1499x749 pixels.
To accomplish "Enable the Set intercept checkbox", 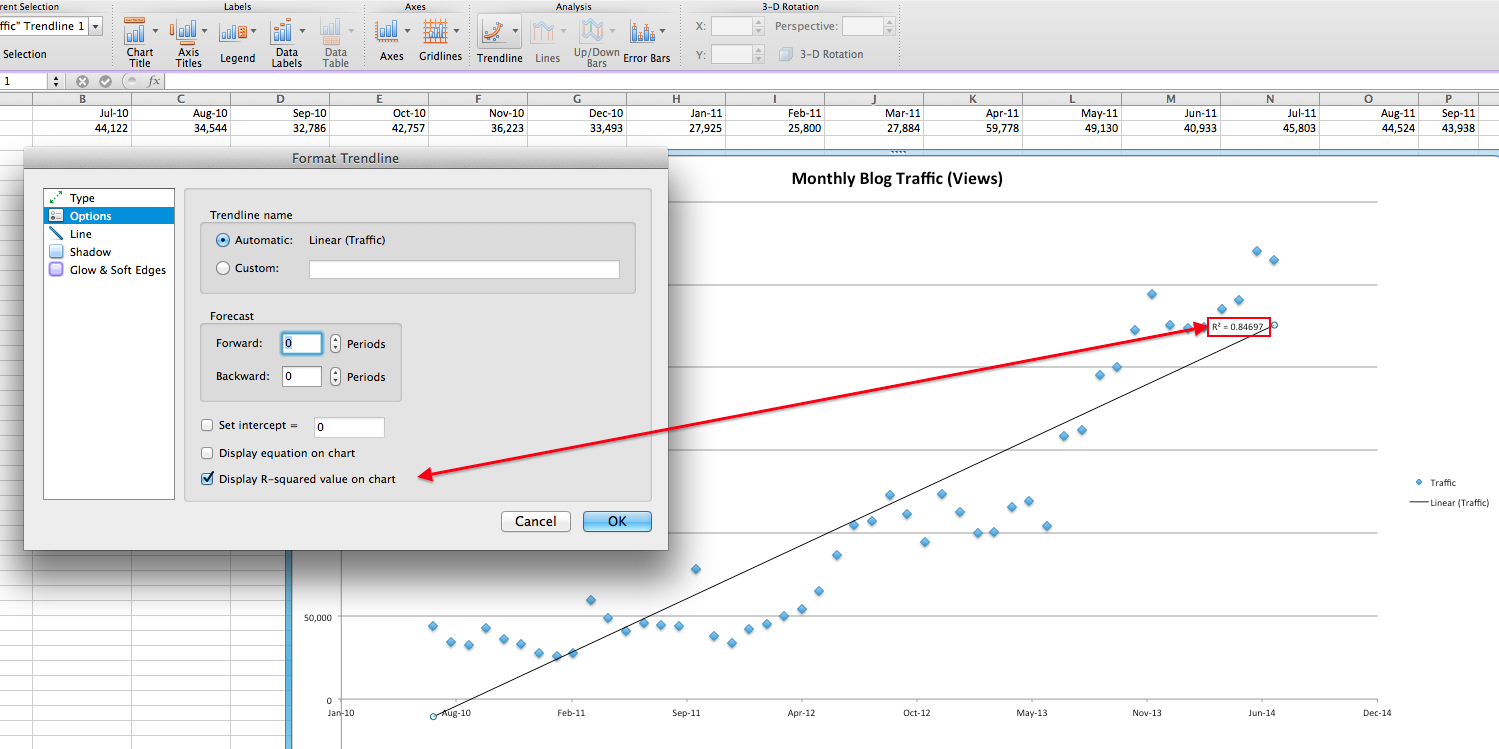I will coord(208,426).
